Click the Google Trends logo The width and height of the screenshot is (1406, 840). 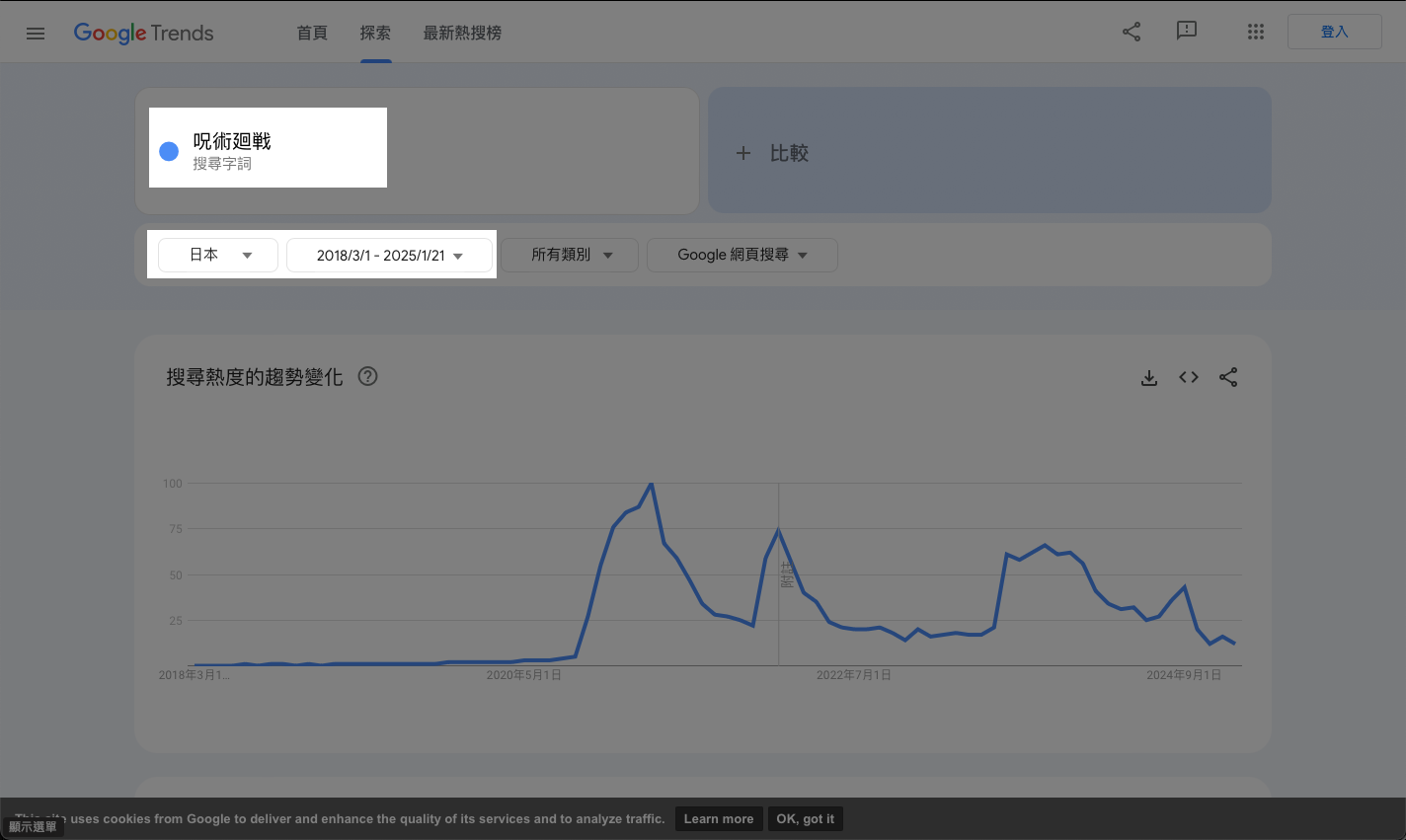pyautogui.click(x=143, y=33)
